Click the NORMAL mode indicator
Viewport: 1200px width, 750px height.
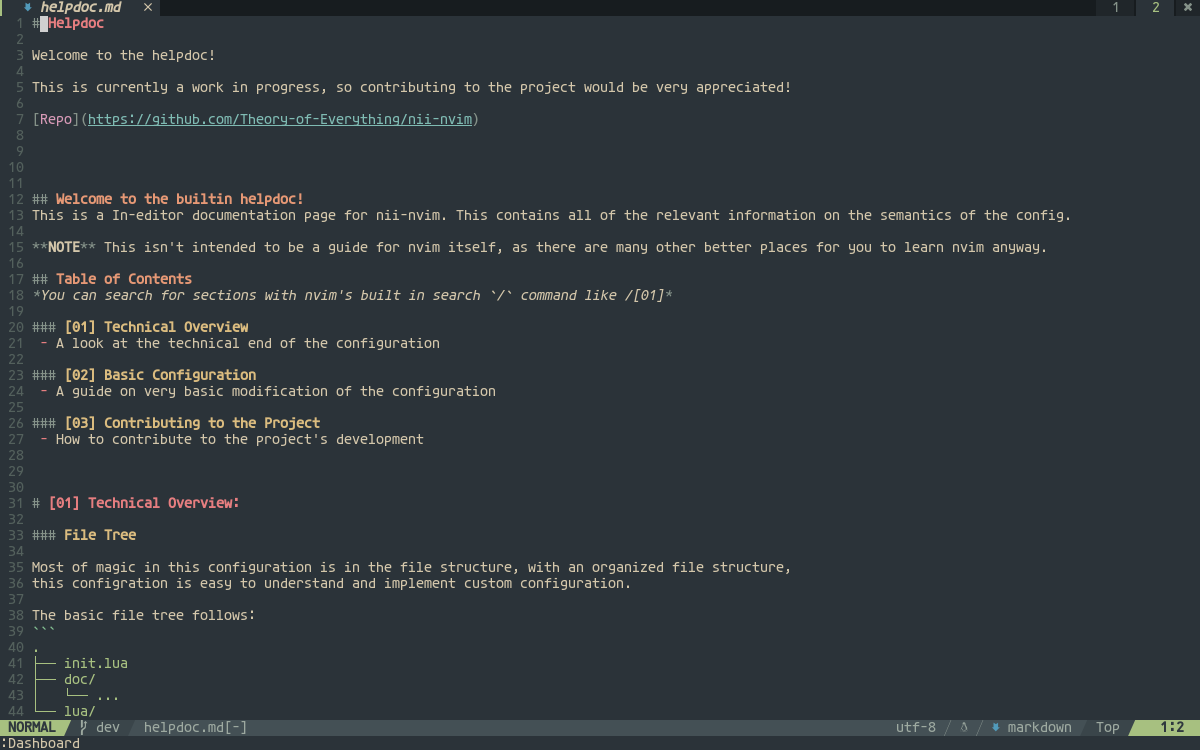32,727
